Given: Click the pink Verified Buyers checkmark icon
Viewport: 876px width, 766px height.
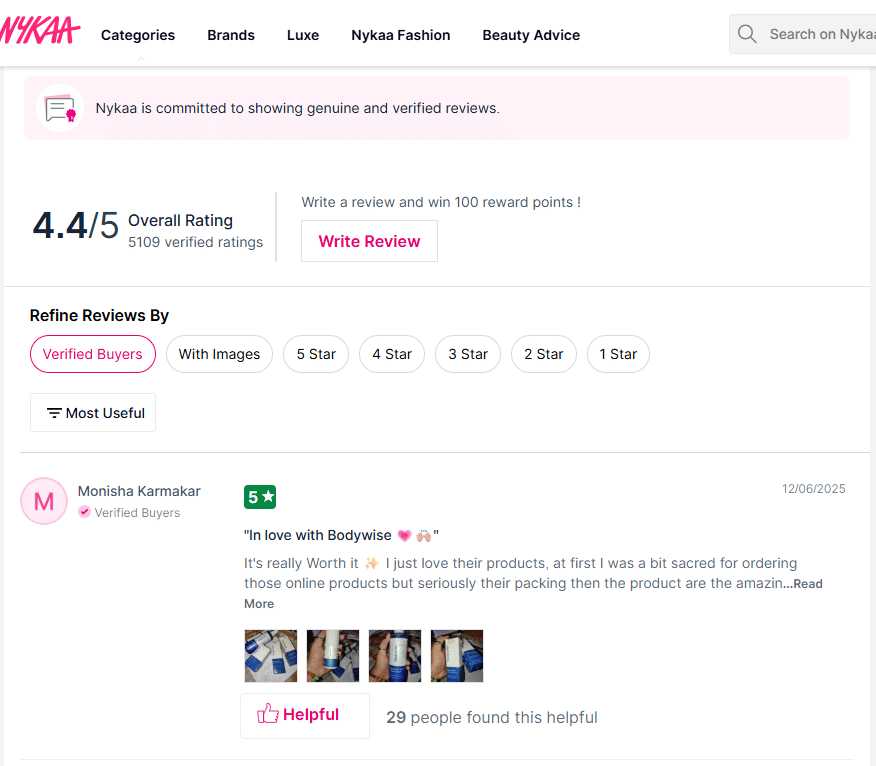Looking at the screenshot, I should (85, 512).
